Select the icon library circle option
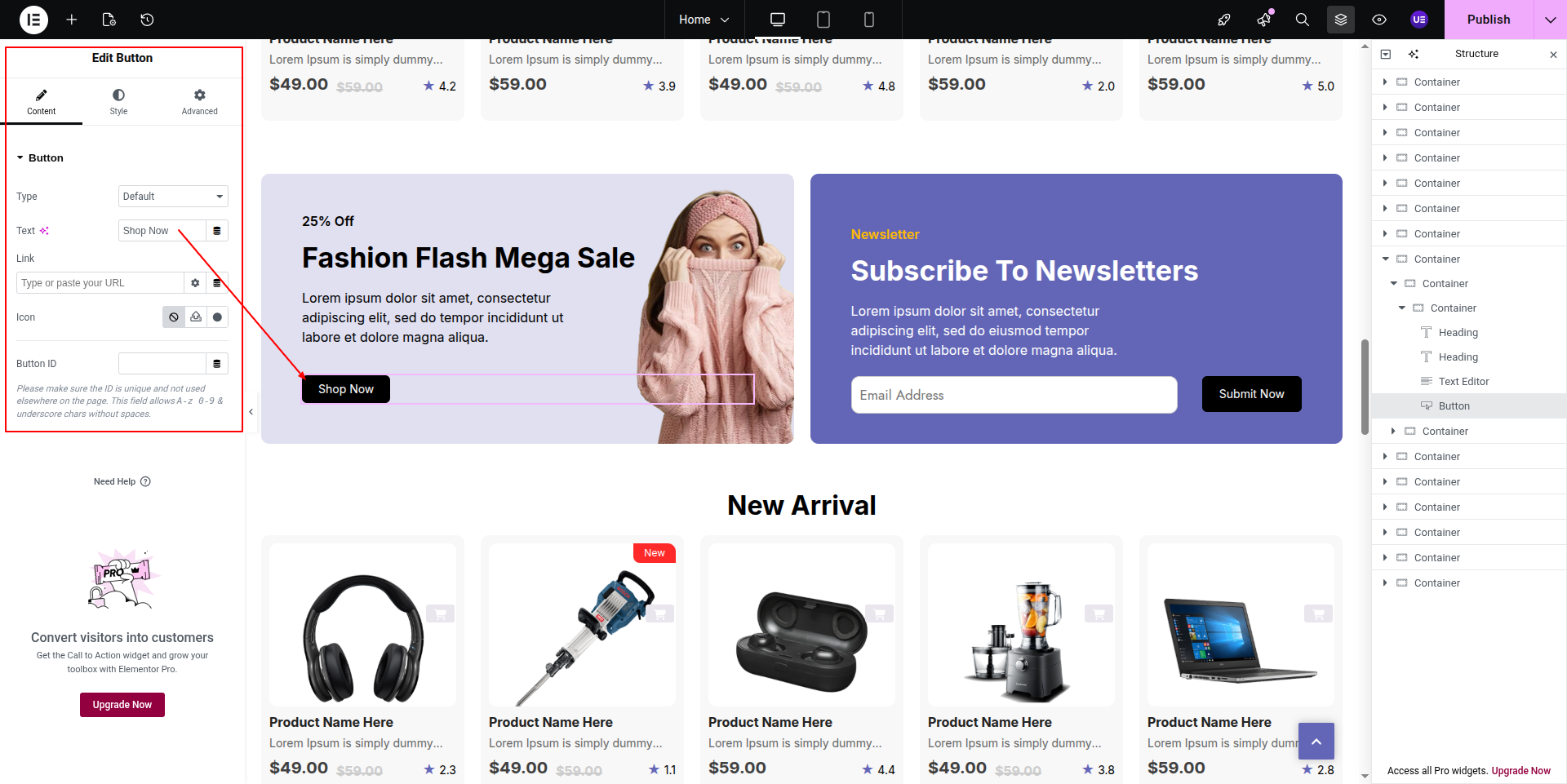Viewport: 1567px width, 784px height. (x=217, y=317)
